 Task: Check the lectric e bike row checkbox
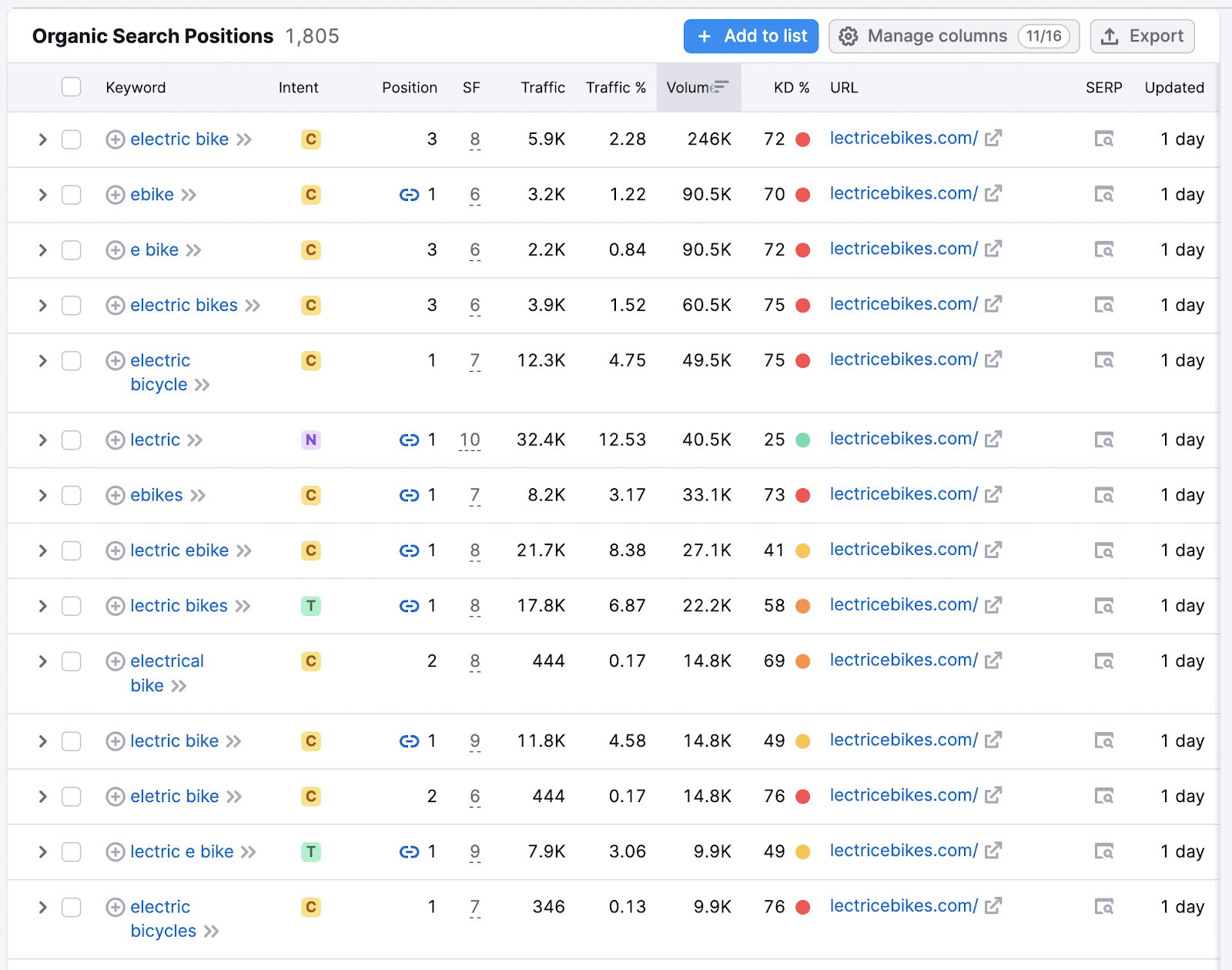tap(72, 852)
